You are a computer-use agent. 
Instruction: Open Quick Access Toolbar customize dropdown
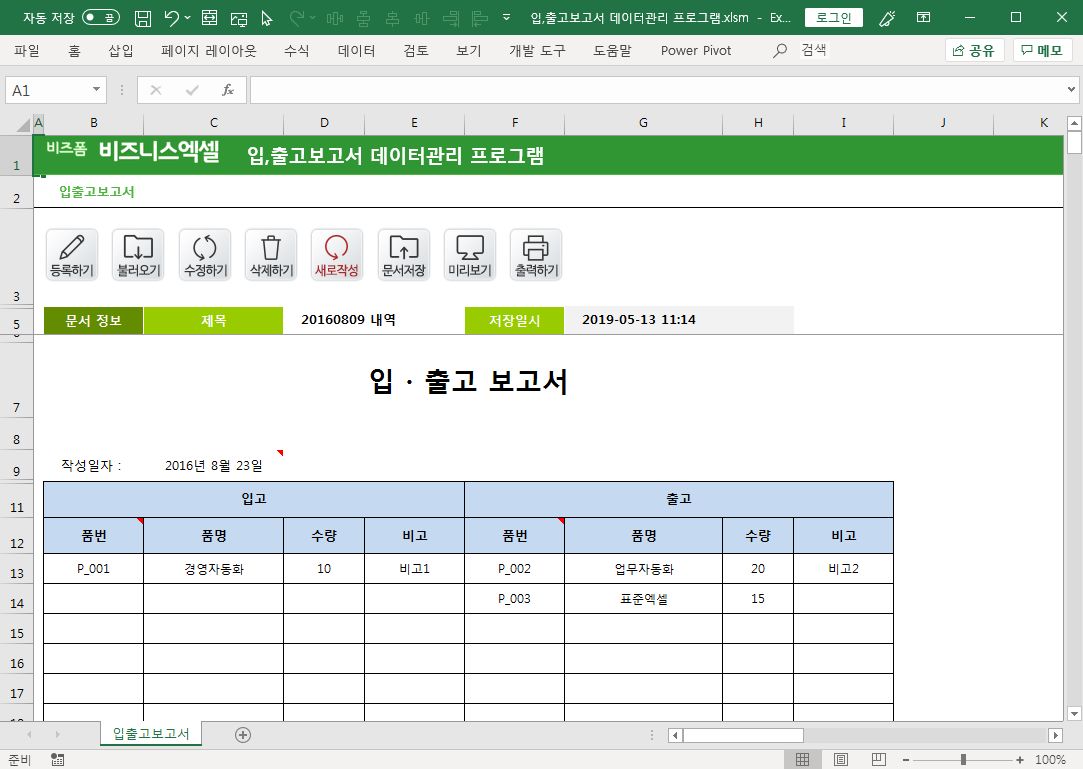[507, 18]
